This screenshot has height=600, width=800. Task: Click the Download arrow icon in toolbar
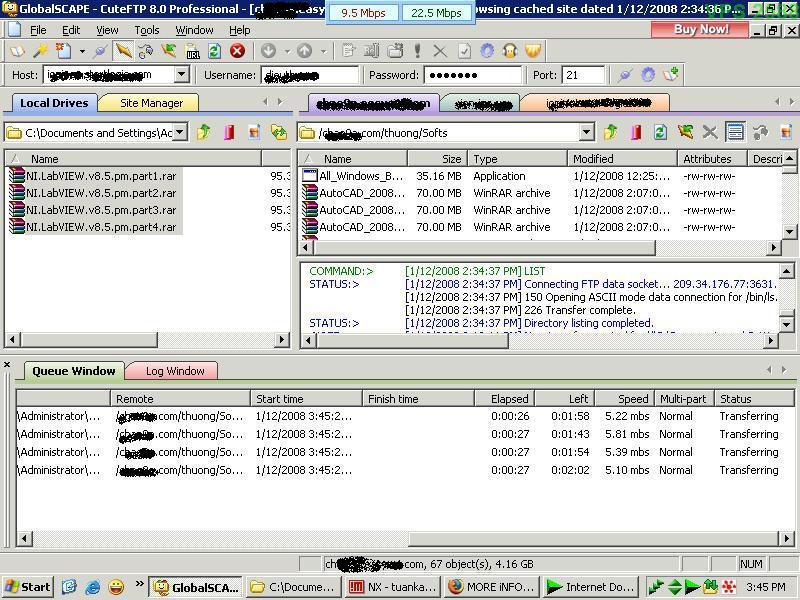point(268,51)
